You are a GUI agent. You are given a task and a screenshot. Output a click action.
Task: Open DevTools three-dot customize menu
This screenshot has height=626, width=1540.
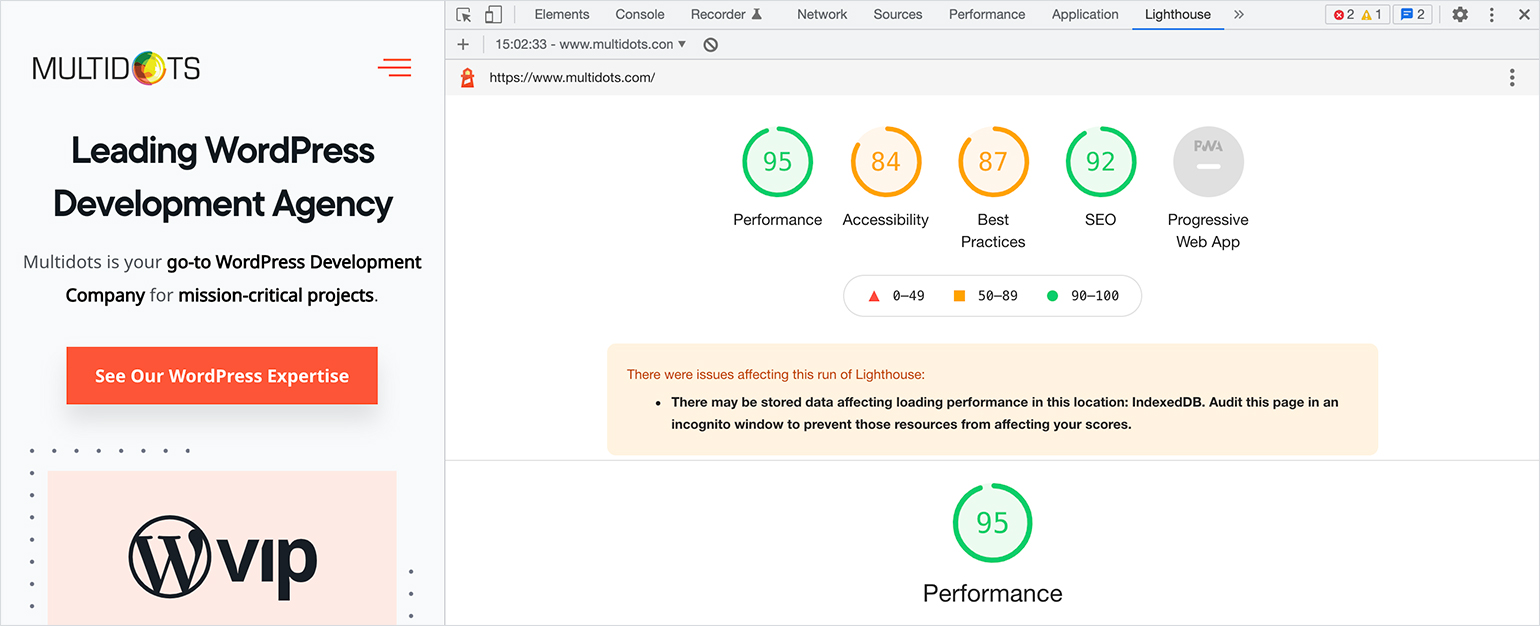pos(1492,15)
